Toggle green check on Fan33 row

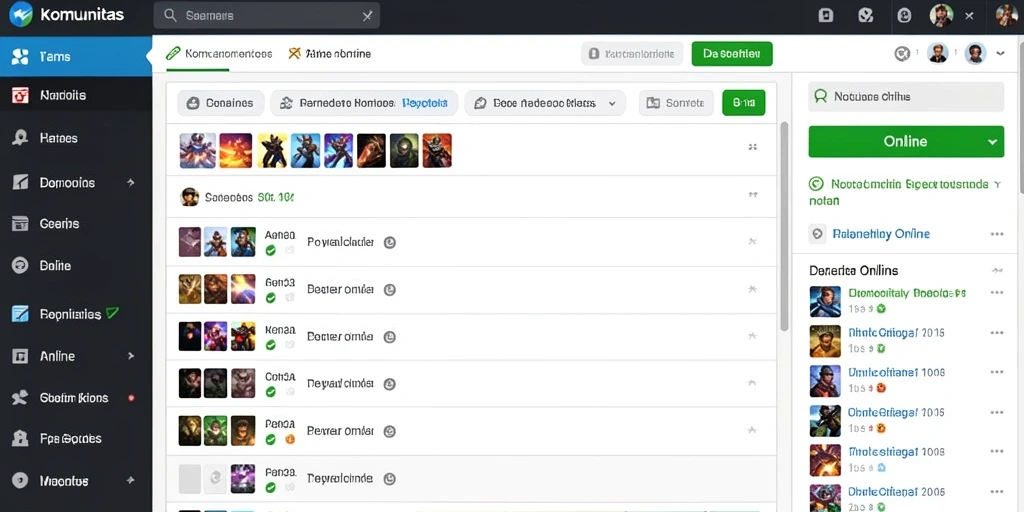click(x=270, y=487)
